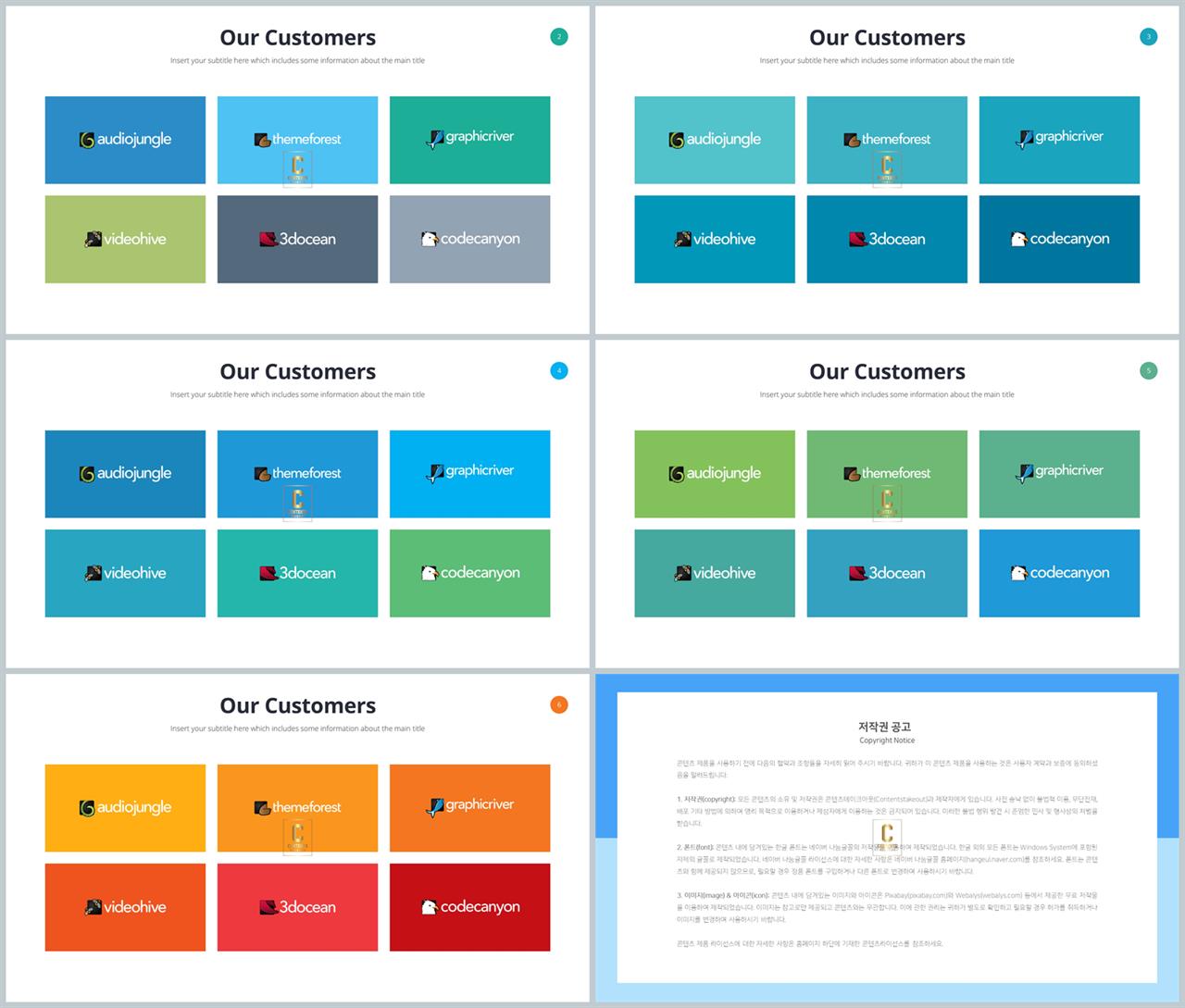Viewport: 1185px width, 1008px height.
Task: Click the Our Customers title on slide 3
Action: tap(887, 38)
